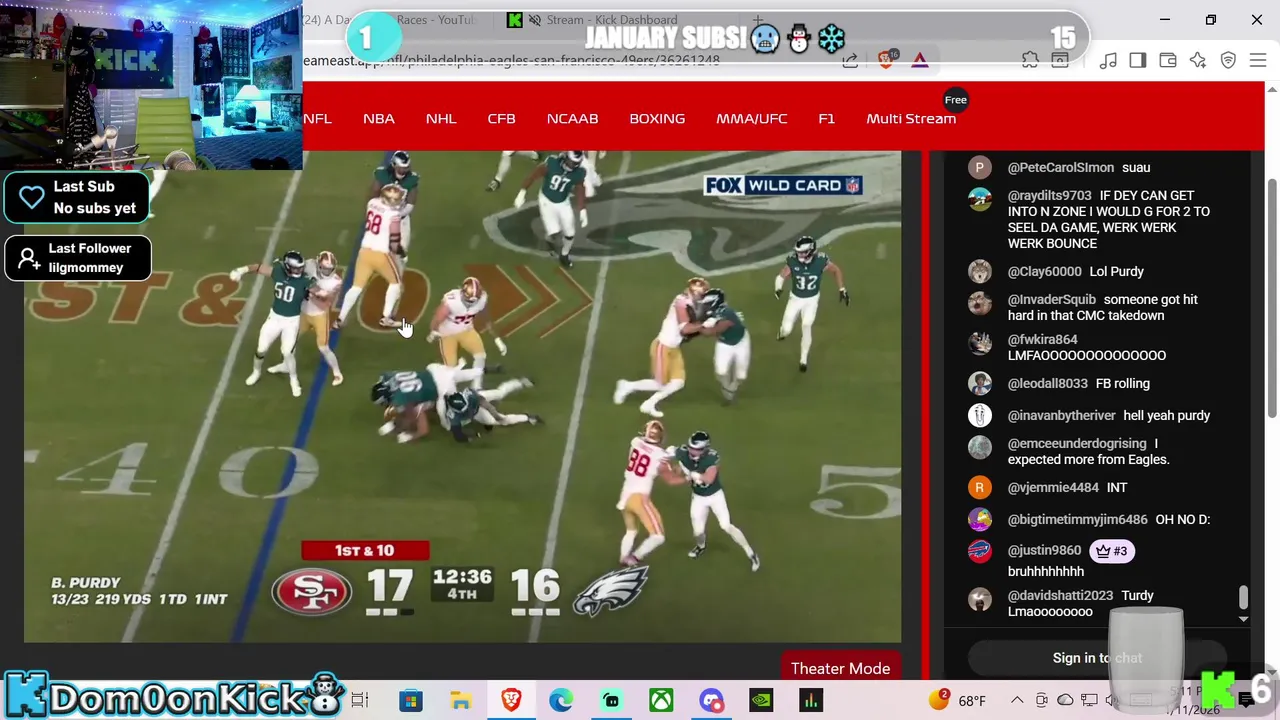The width and height of the screenshot is (1280, 720).
Task: Click username @emceeunderdogrising in chat
Action: pos(1077,443)
